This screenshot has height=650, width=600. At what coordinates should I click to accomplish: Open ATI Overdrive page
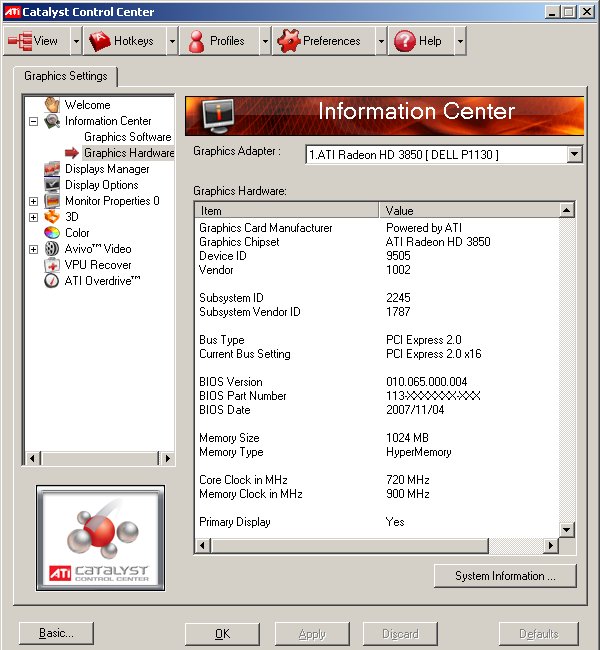pyautogui.click(x=102, y=281)
